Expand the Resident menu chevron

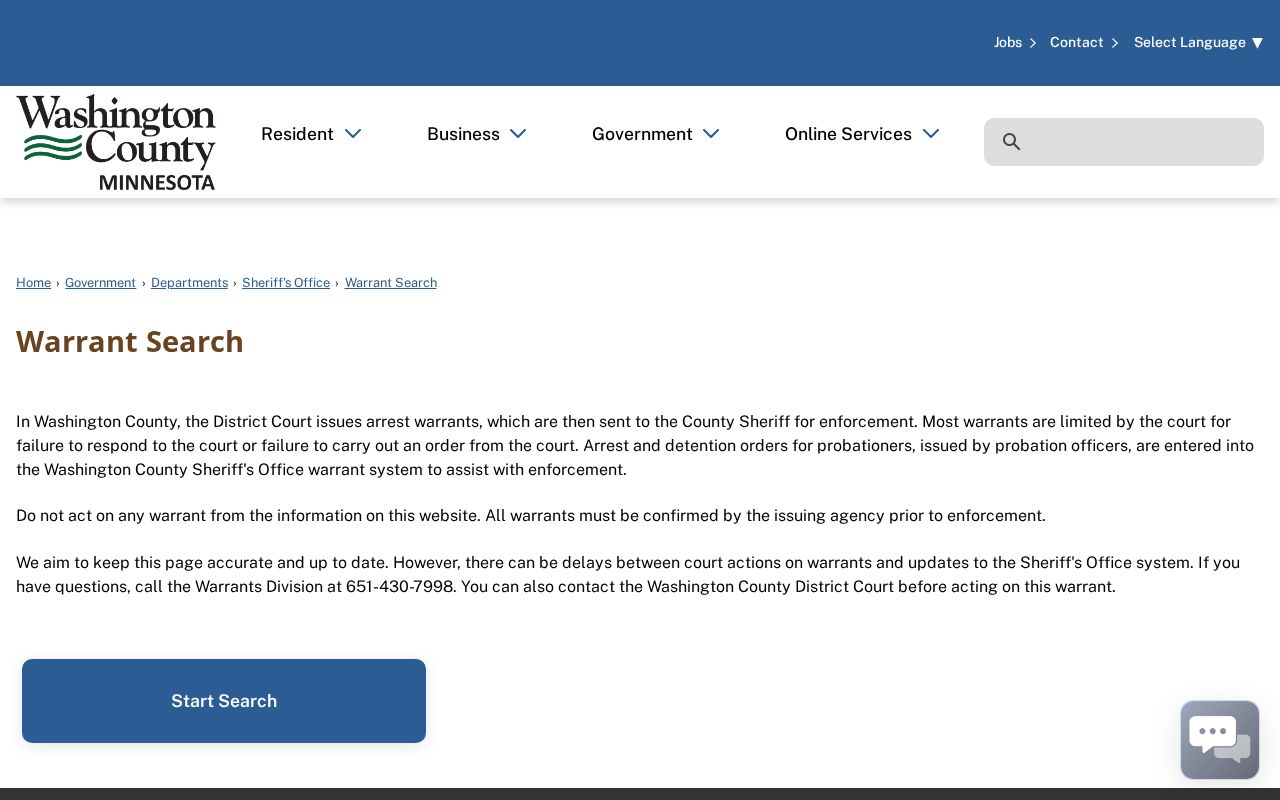[x=353, y=134]
